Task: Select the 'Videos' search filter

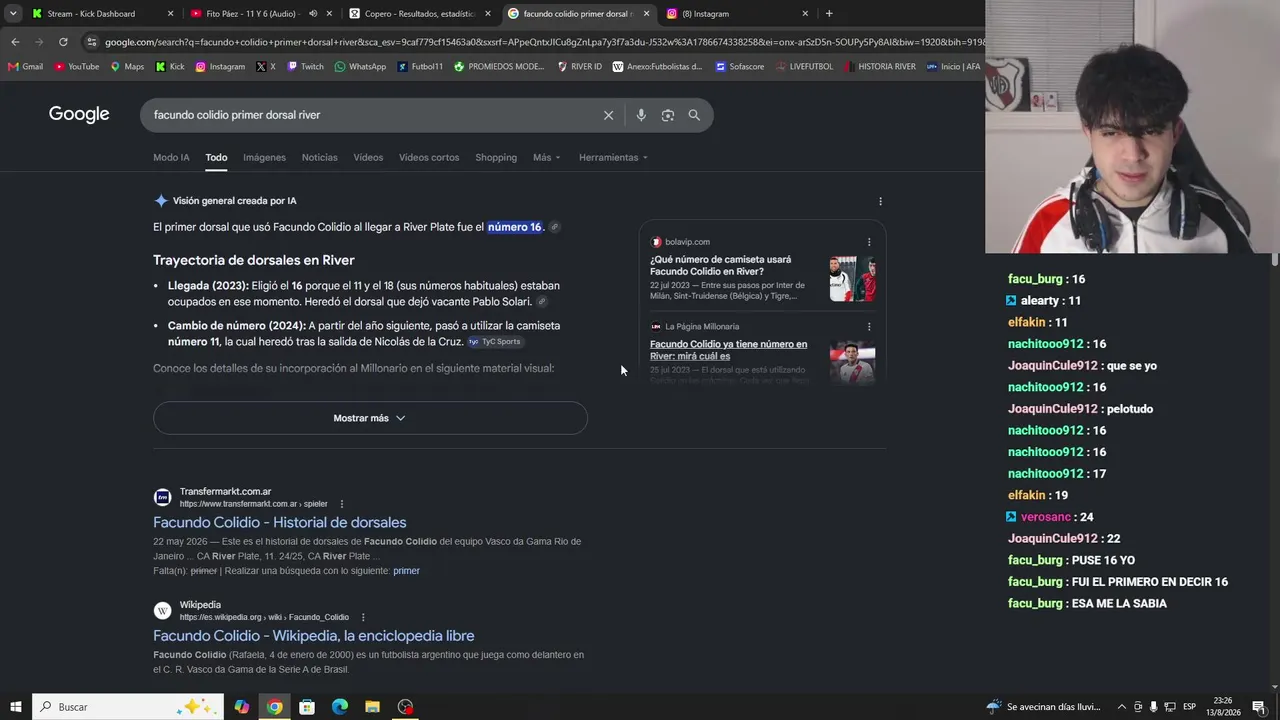Action: click(x=368, y=157)
